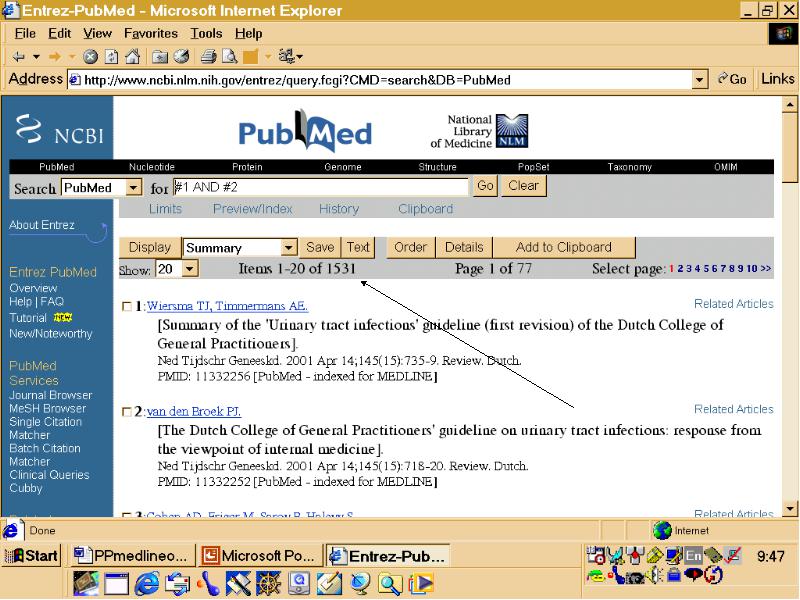Open the van den Broek PJ article link

(x=194, y=412)
